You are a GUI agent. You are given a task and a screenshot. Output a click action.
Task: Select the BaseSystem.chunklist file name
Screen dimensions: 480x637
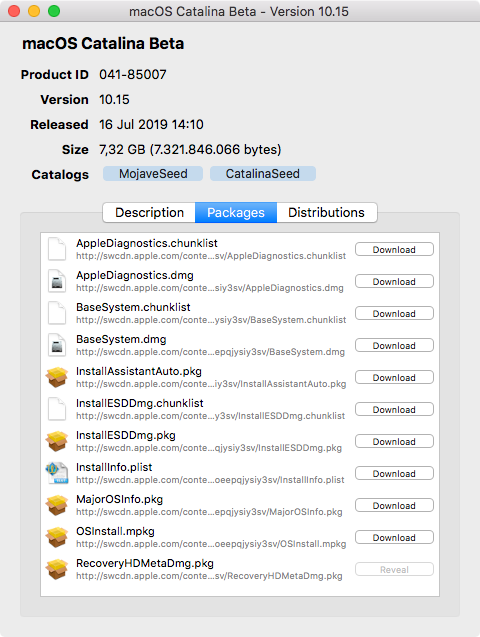tap(133, 307)
